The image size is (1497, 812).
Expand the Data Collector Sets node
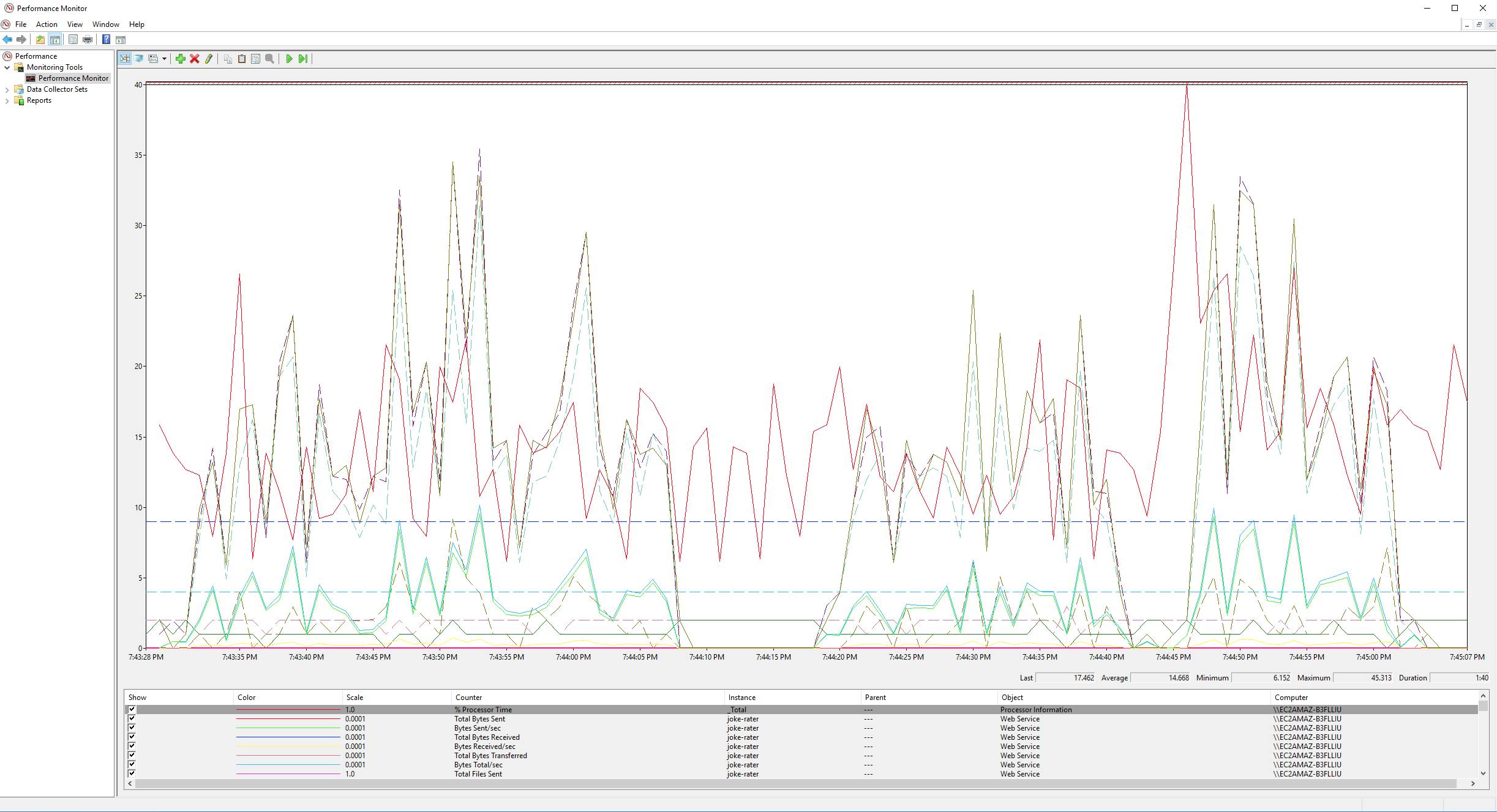7,89
